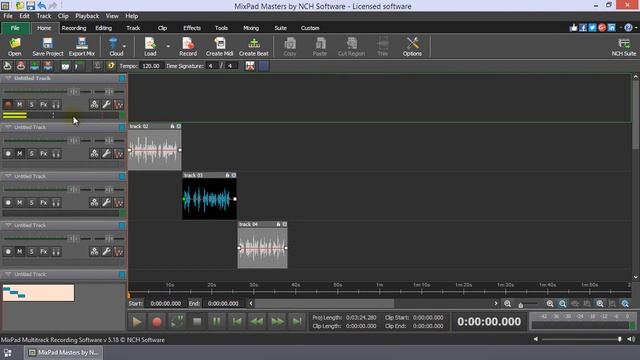Screen dimensions: 640x360
Task: Click the Tempo field showing 120.00
Action: (x=151, y=66)
